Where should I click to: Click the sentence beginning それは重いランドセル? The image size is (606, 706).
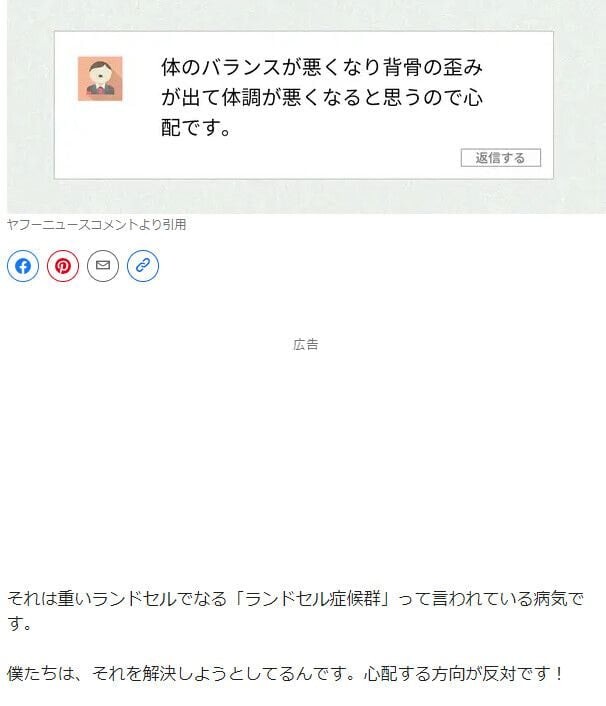(x=295, y=611)
